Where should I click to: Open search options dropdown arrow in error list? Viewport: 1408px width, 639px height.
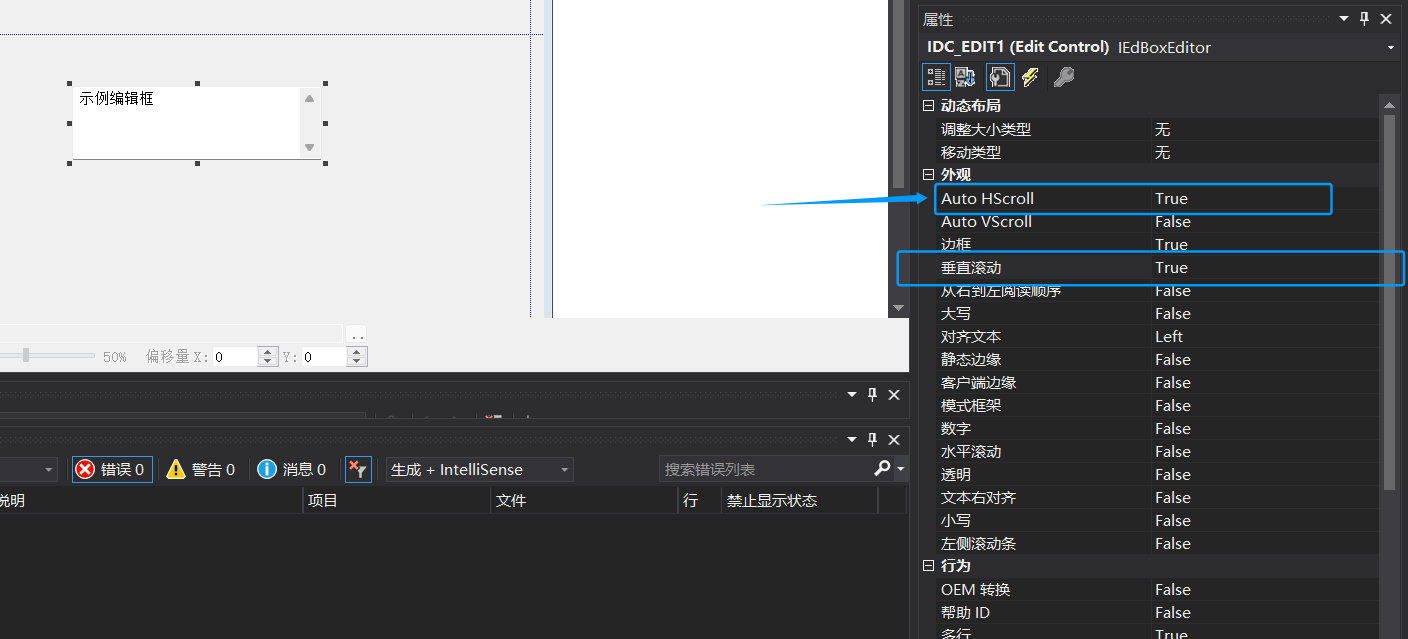[x=900, y=469]
